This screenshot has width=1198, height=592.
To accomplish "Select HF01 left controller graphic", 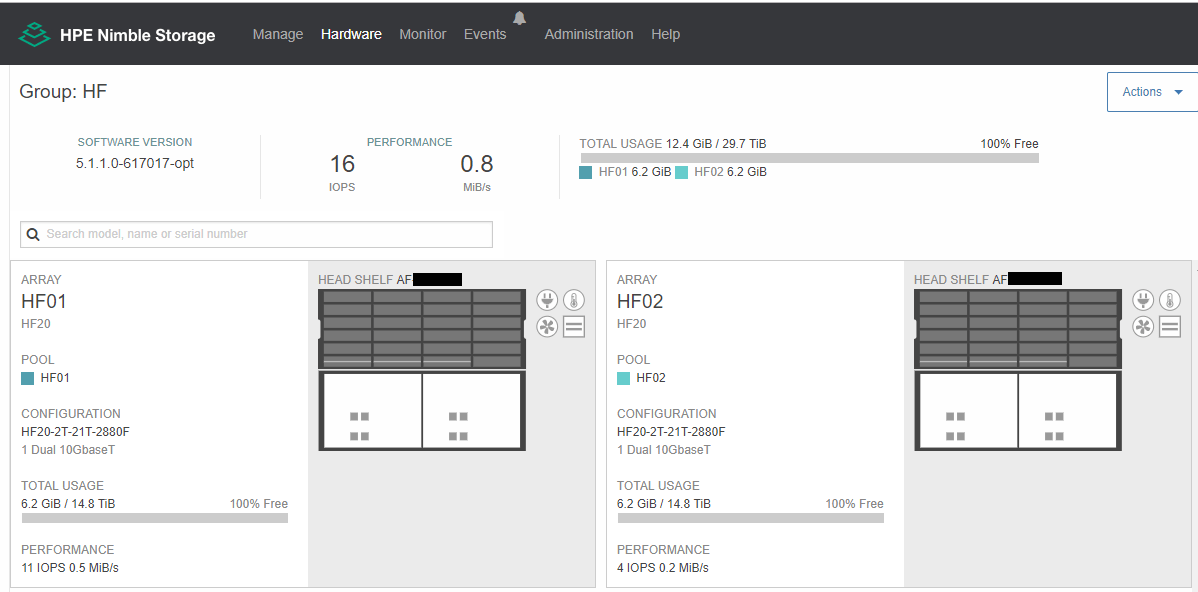I will (372, 410).
